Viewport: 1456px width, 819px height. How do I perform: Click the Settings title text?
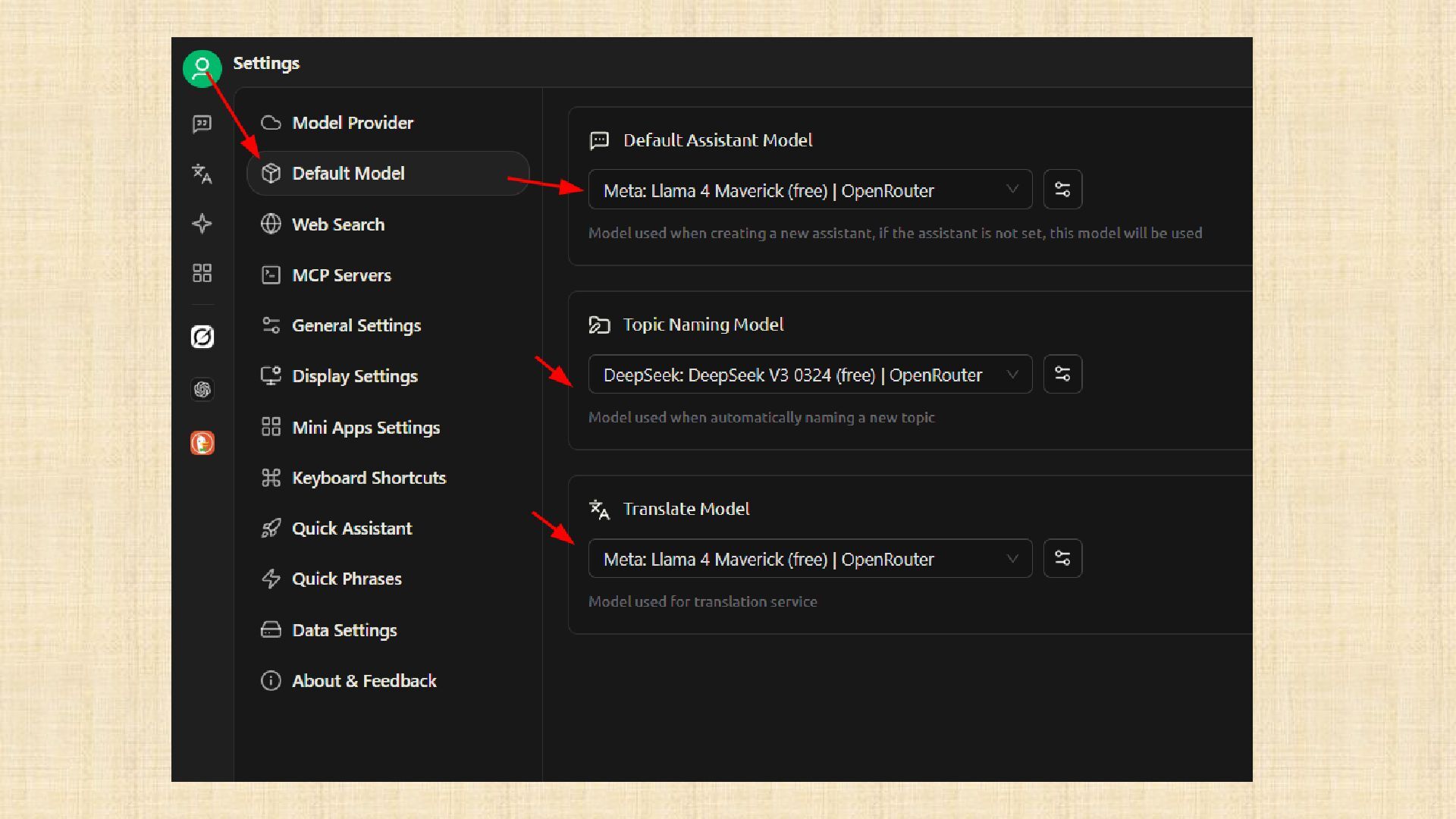(266, 64)
